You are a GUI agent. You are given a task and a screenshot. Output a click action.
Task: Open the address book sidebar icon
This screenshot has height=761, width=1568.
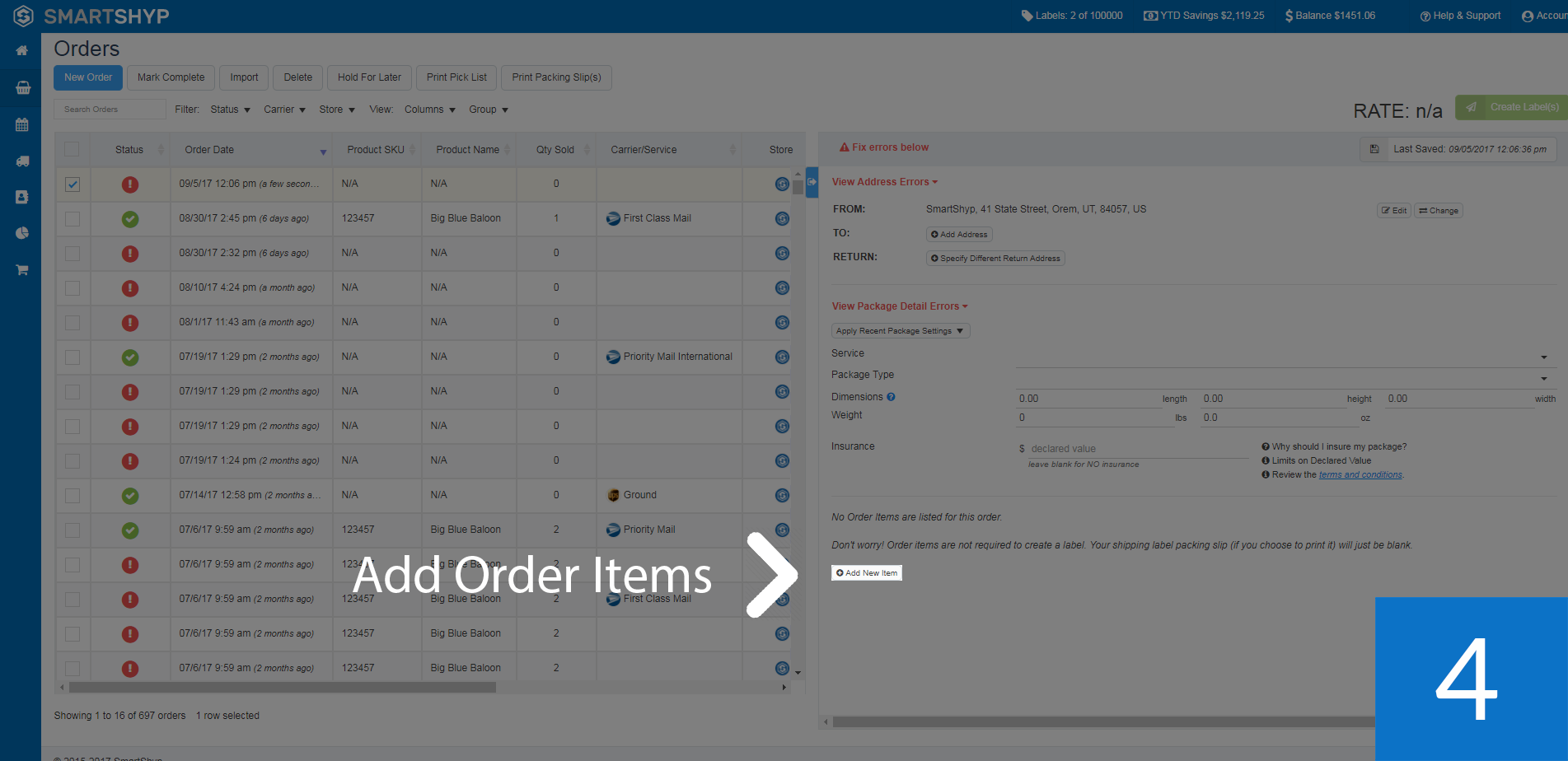(x=22, y=197)
